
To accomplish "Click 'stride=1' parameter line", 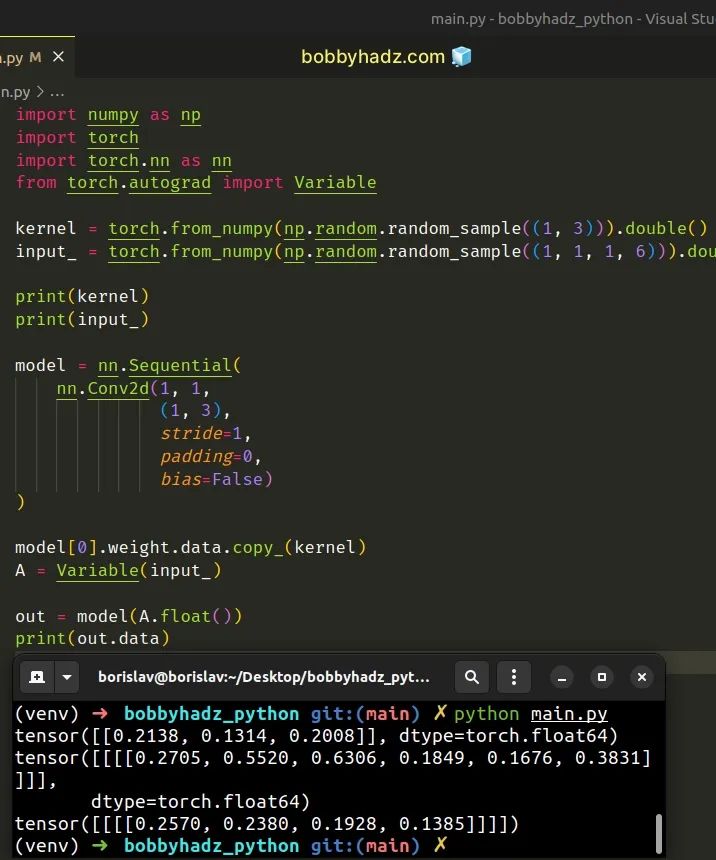I will point(206,433).
